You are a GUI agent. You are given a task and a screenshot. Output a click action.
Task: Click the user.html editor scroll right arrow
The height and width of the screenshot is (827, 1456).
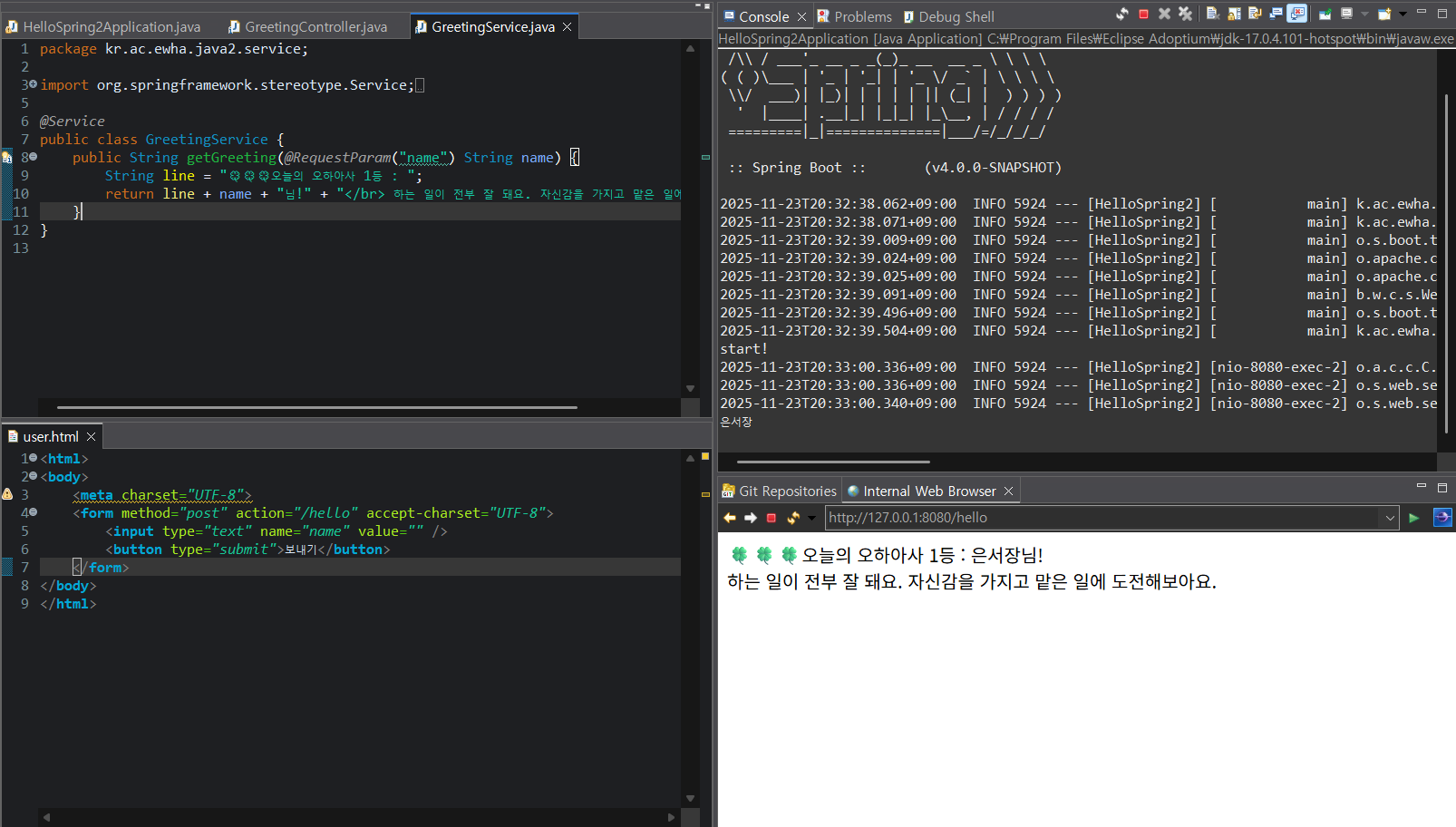pos(671,817)
